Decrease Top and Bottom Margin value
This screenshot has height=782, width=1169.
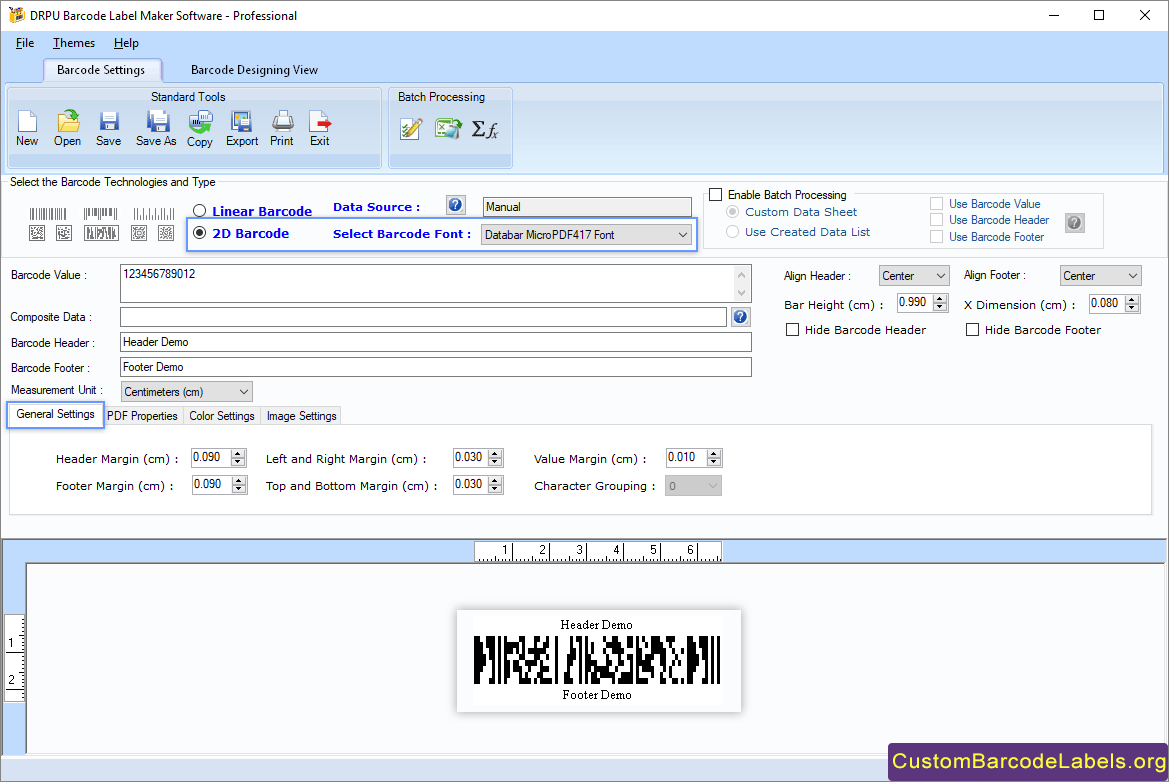(496, 489)
